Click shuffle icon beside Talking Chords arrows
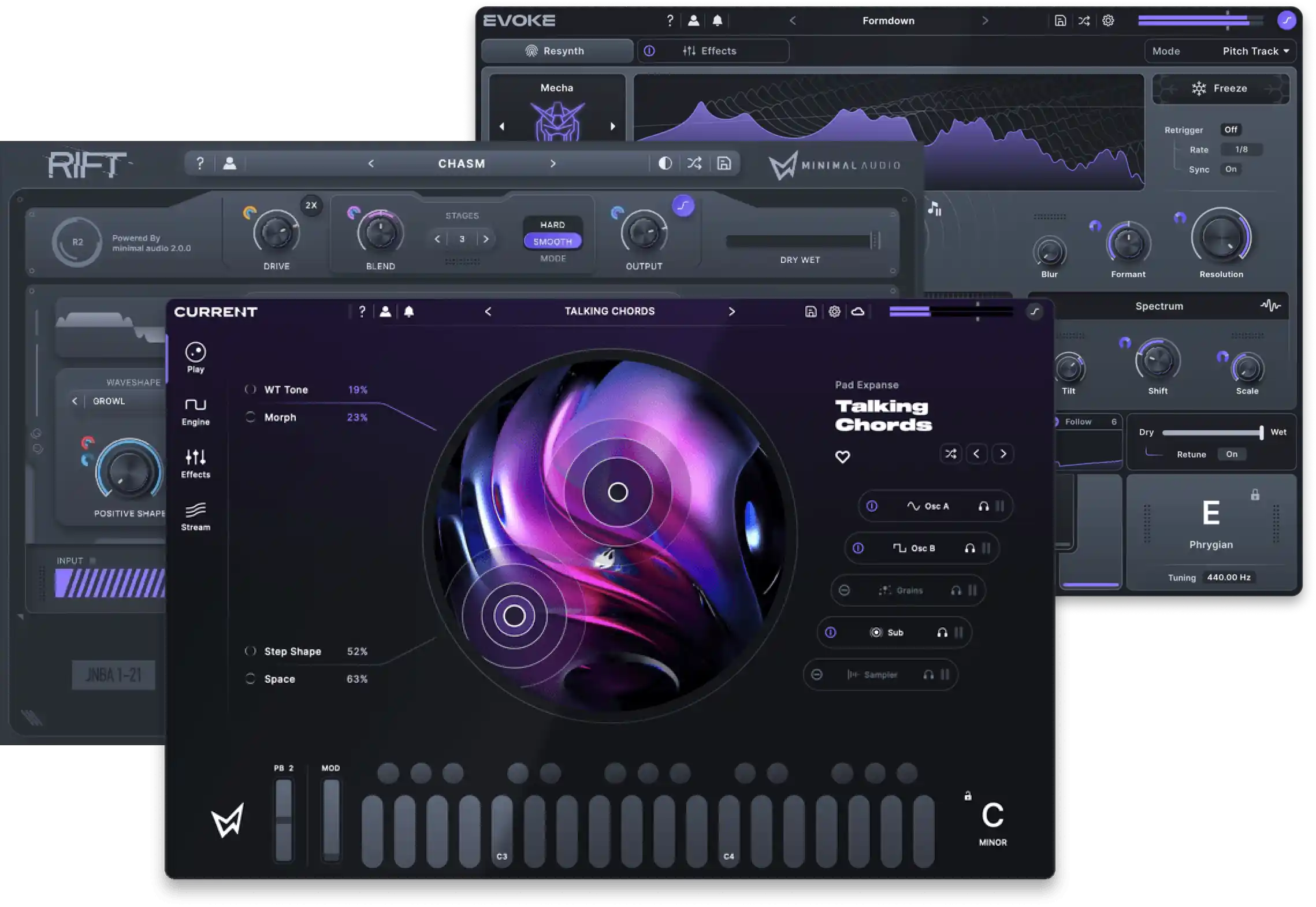Screen dimensions: 1316x907 click(950, 453)
